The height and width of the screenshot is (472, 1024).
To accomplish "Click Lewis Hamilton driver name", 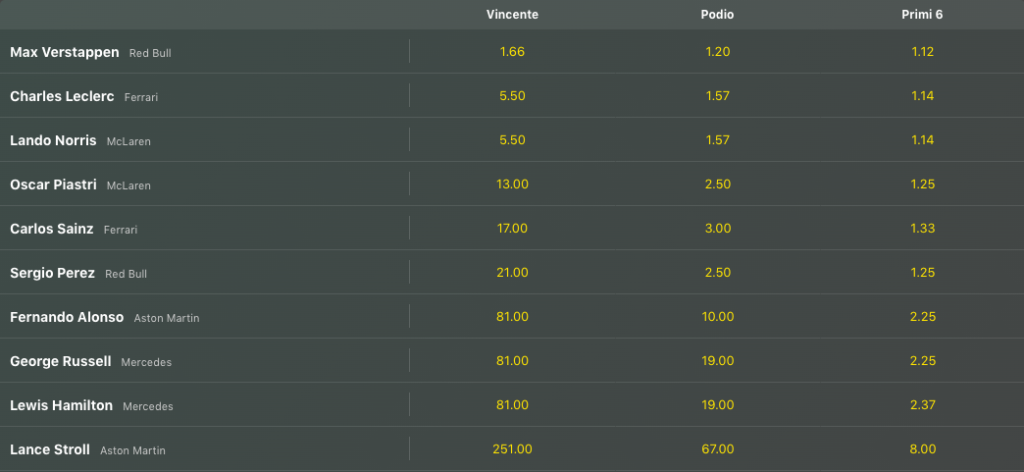I will (x=62, y=406).
